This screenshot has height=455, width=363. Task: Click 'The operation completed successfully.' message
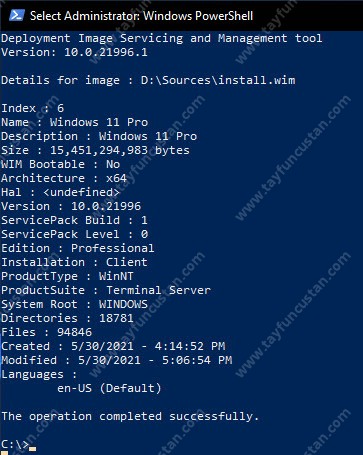130,416
